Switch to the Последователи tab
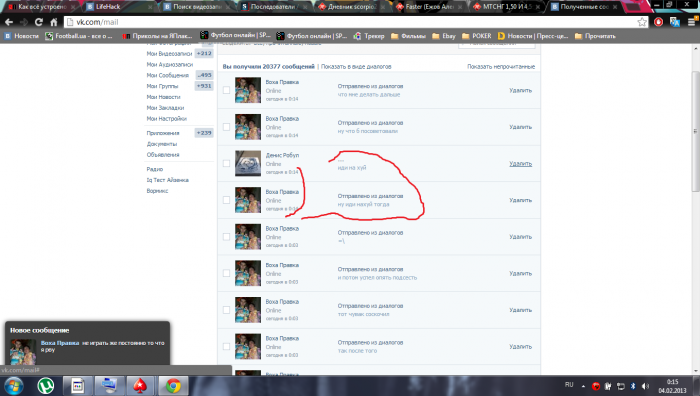 coord(273,7)
